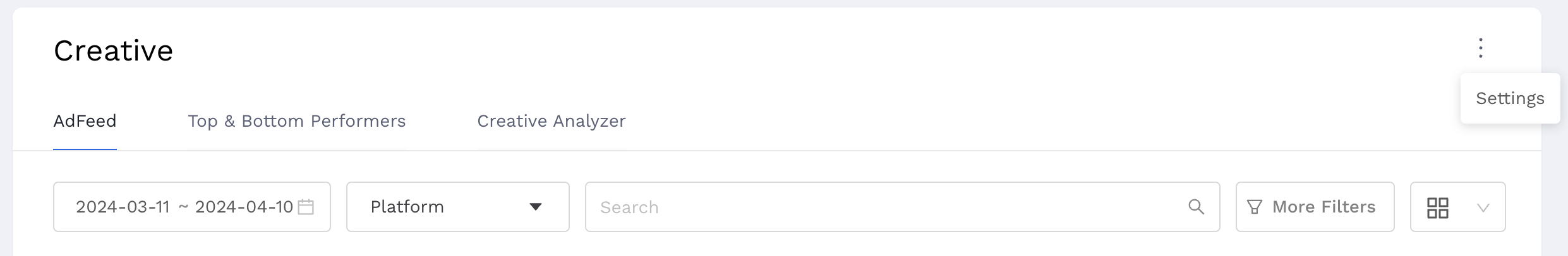Click the Platform label in the dropdown
The image size is (1568, 256).
pos(407,207)
